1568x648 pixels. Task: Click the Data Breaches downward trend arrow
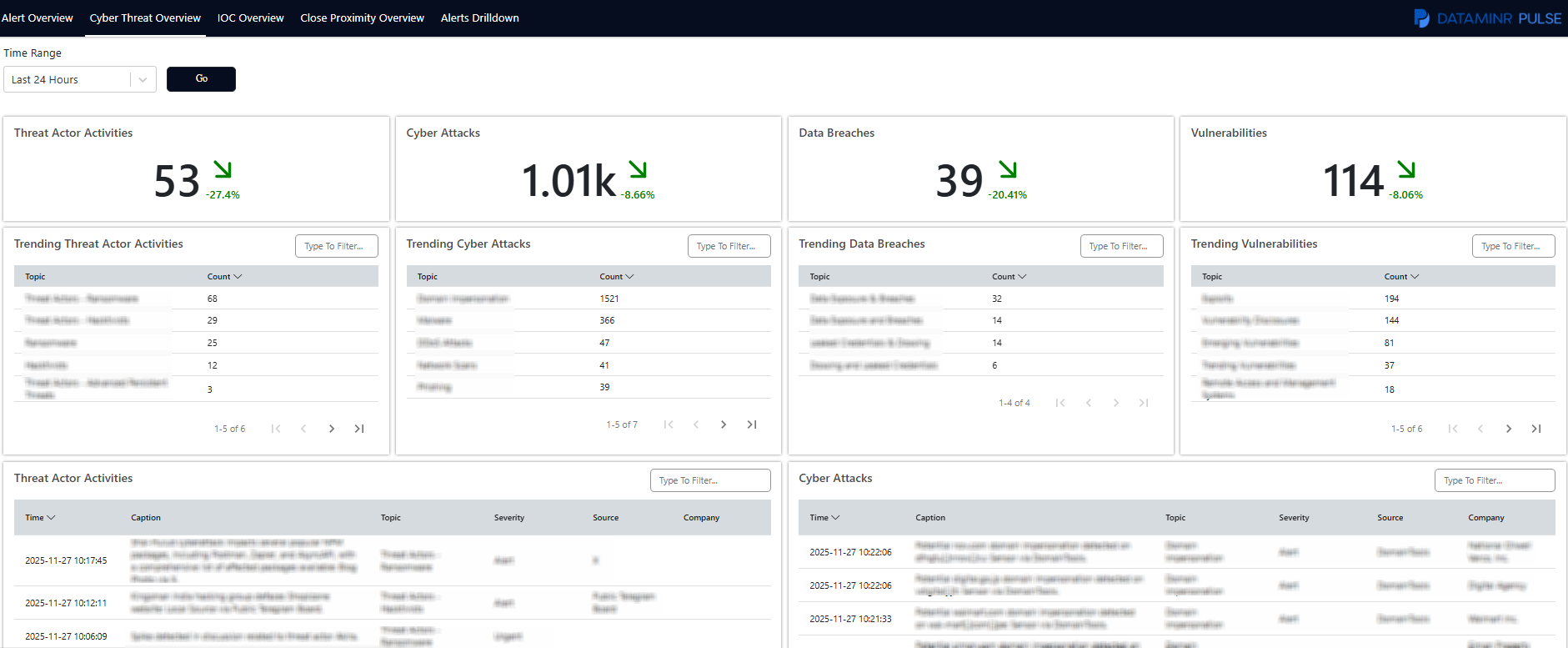1008,169
